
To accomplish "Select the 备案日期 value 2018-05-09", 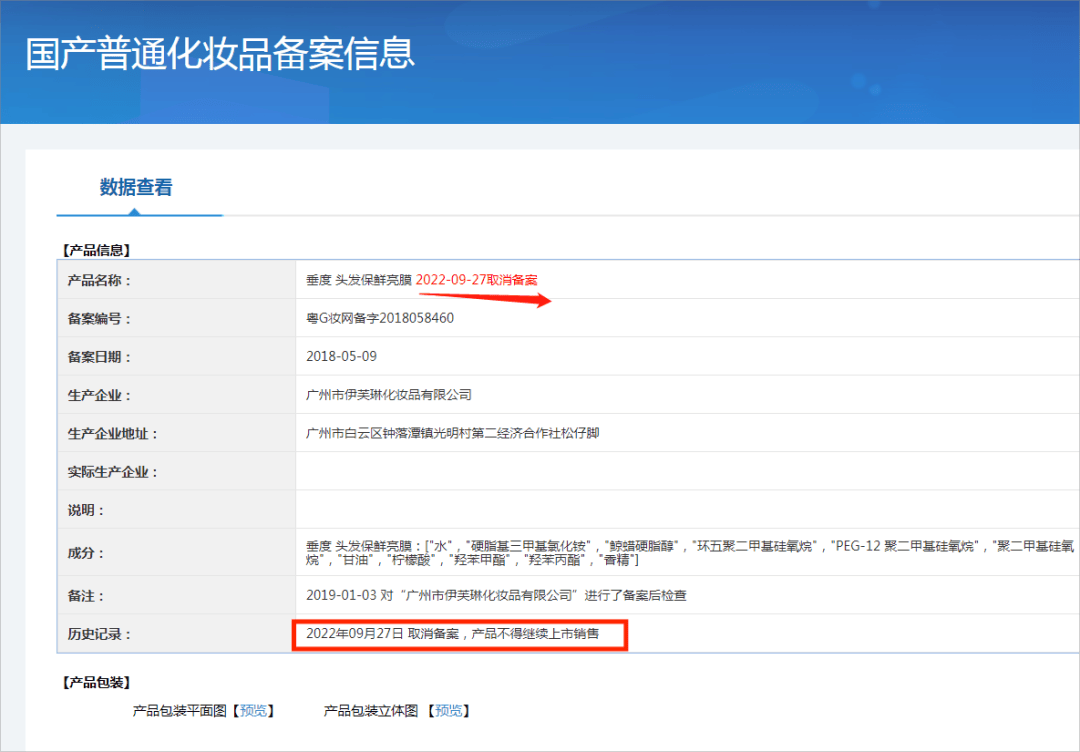I will click(x=334, y=356).
